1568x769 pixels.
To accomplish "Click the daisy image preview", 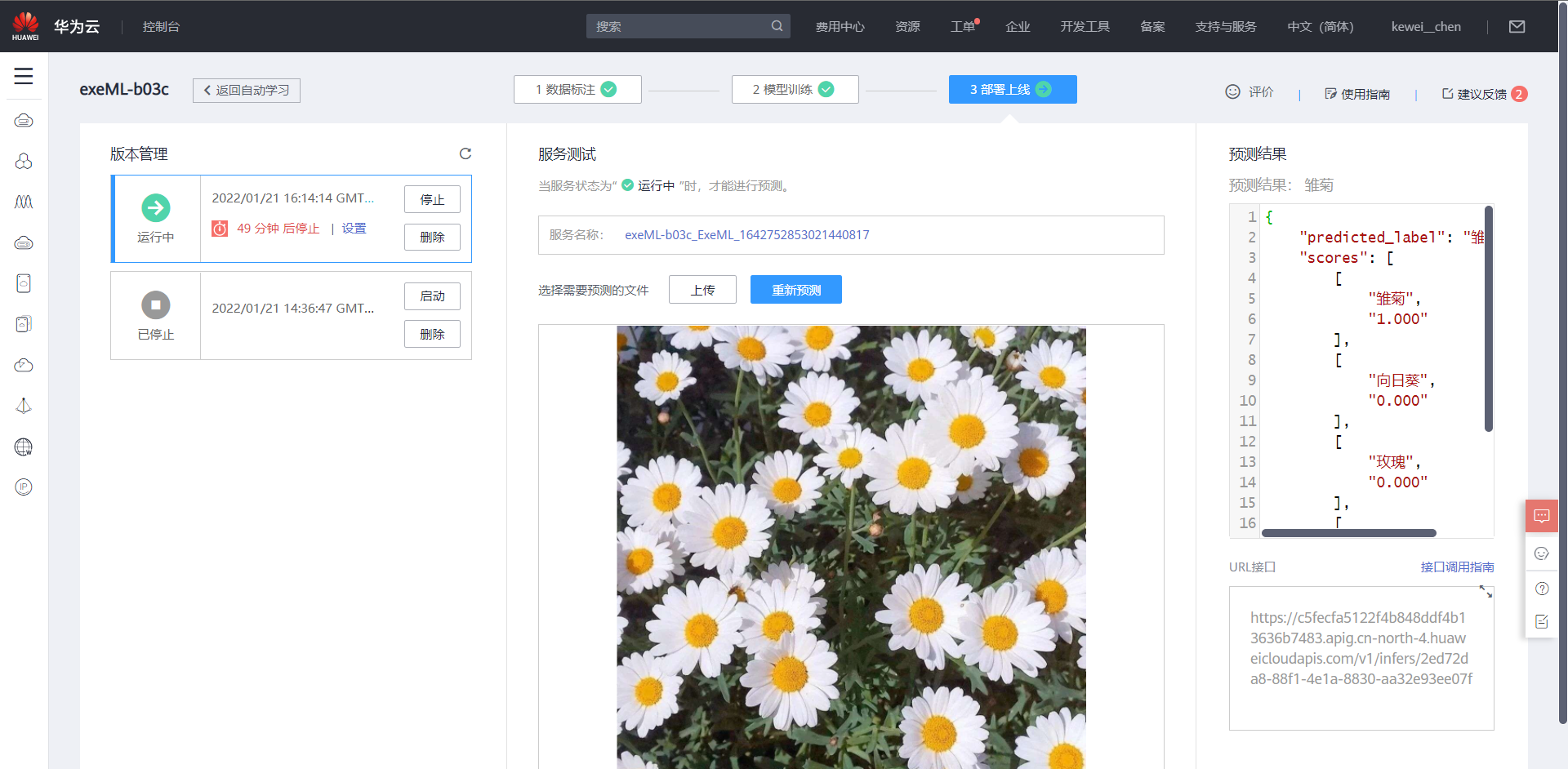I will tap(851, 547).
